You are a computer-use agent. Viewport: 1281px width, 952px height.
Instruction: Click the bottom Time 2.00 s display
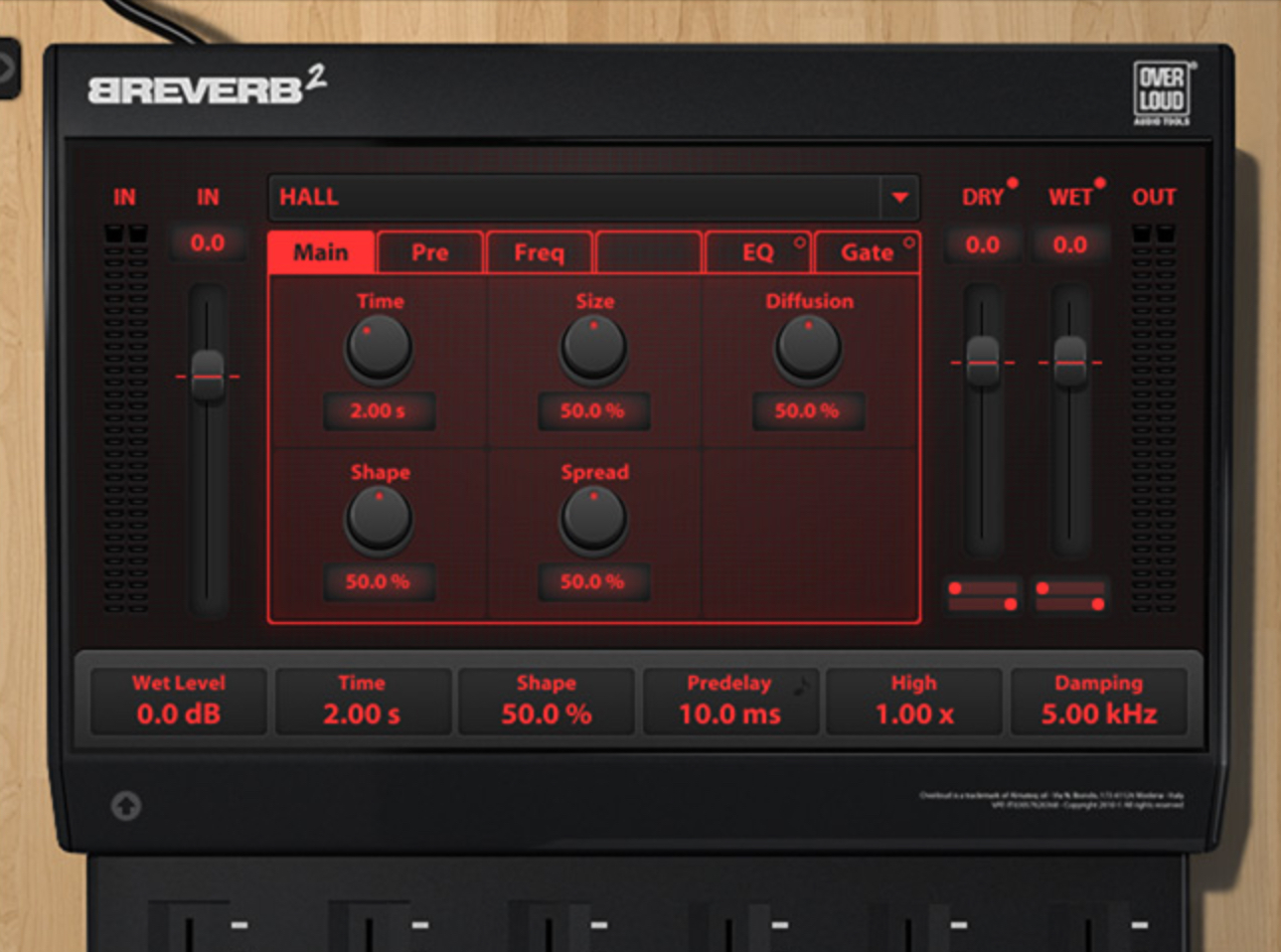pos(363,702)
